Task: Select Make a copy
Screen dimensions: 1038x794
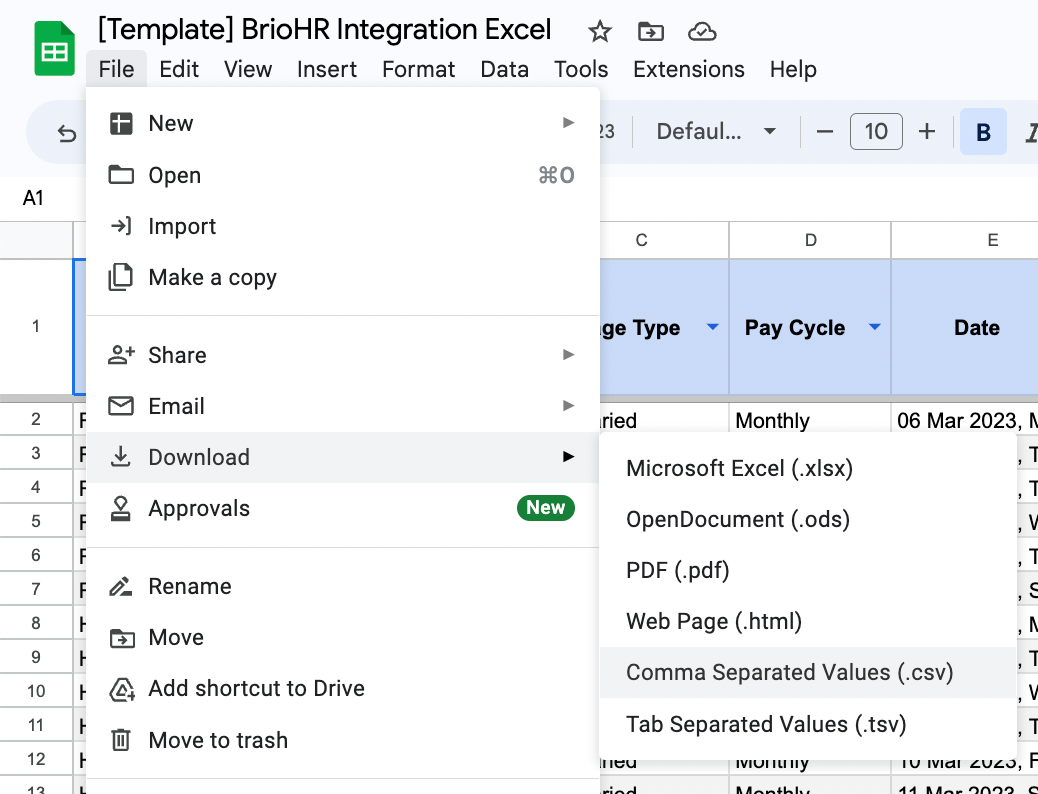Action: coord(343,277)
